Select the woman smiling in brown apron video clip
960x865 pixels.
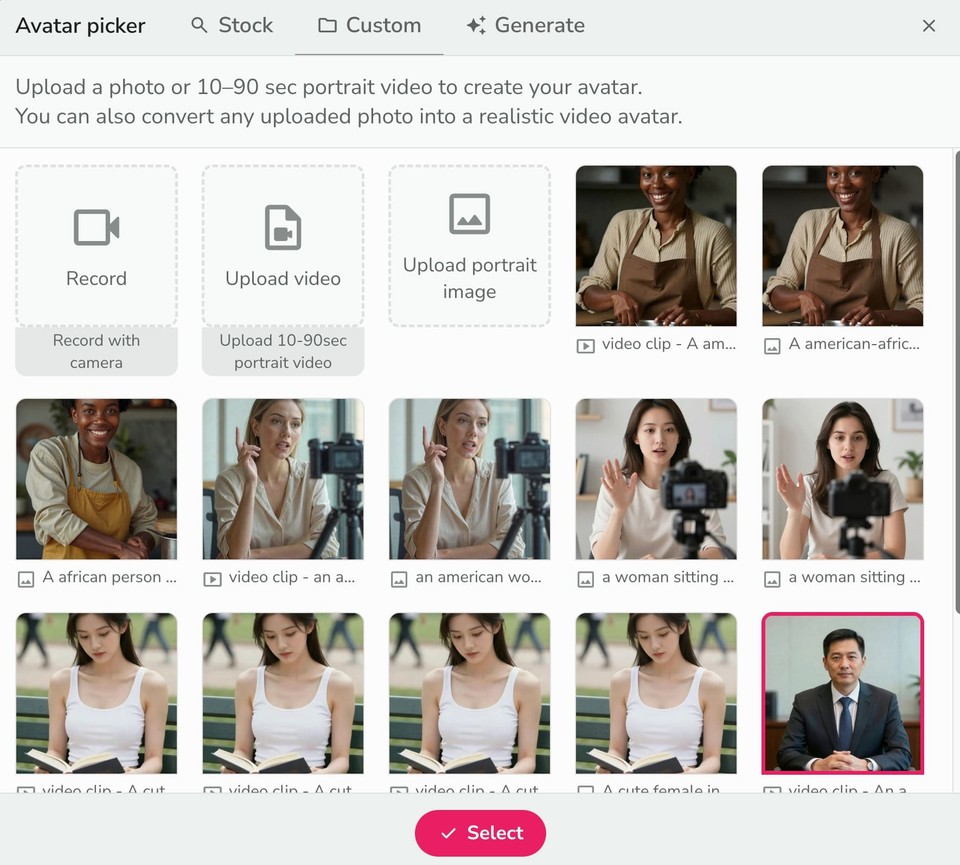(x=656, y=246)
